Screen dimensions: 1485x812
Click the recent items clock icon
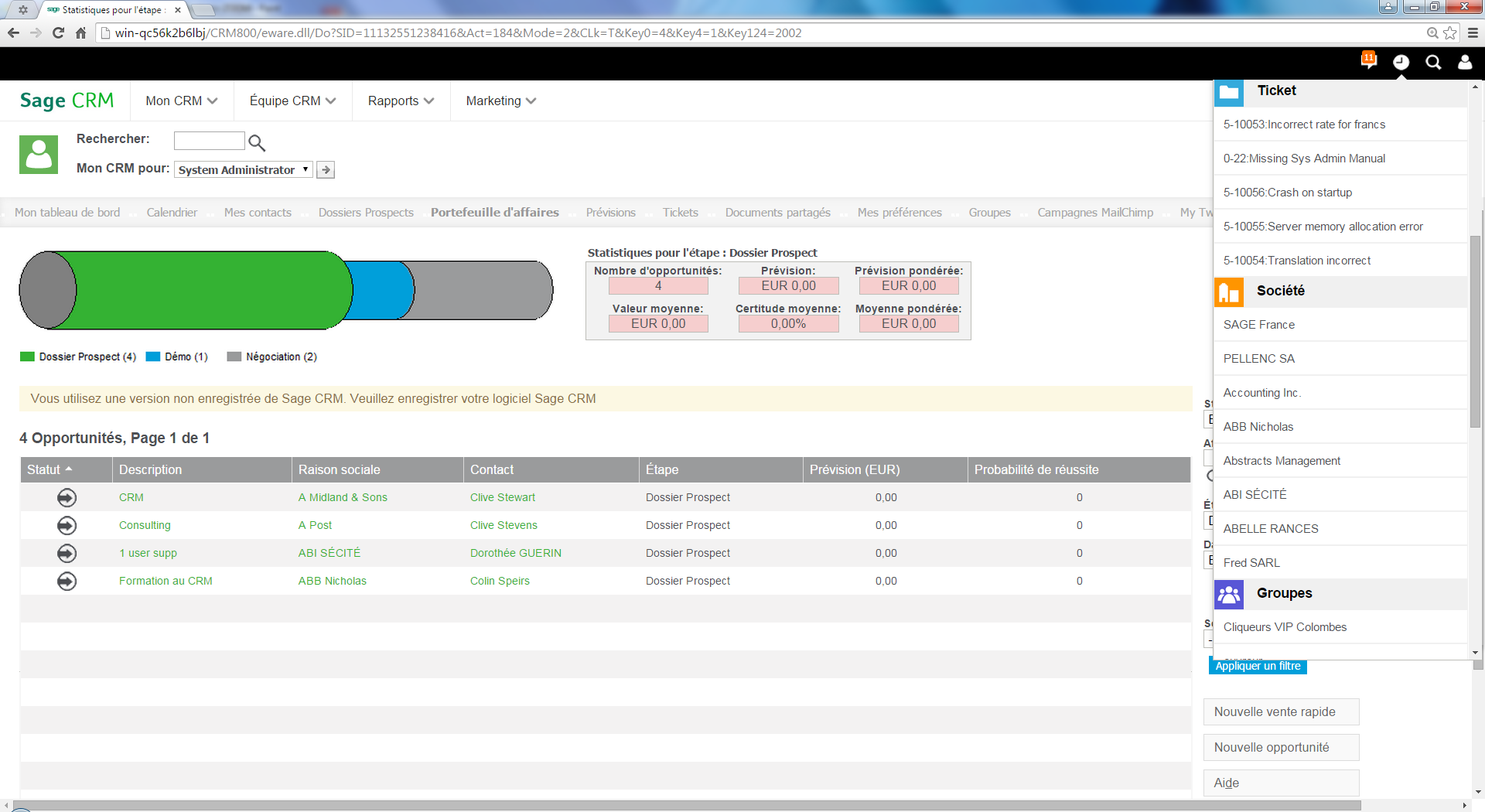[1401, 62]
